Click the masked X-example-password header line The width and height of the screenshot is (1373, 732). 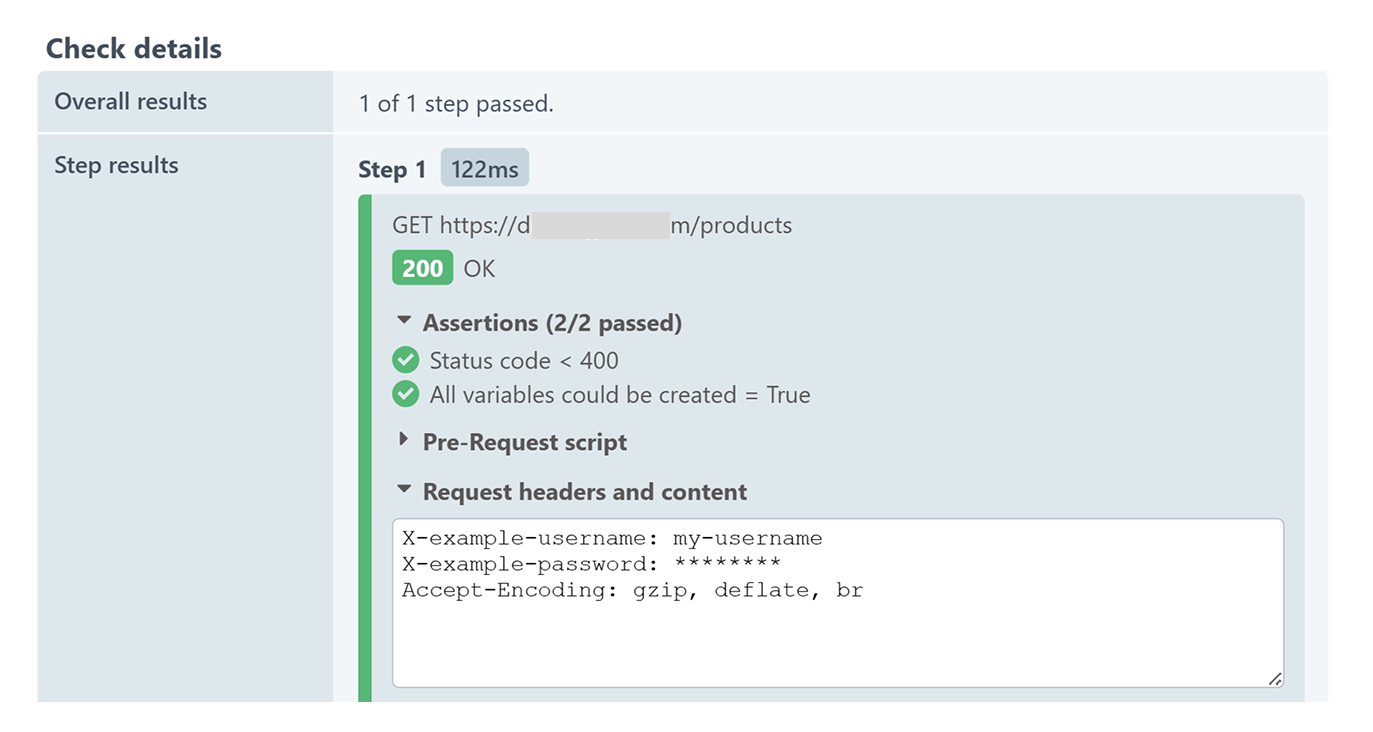click(591, 565)
